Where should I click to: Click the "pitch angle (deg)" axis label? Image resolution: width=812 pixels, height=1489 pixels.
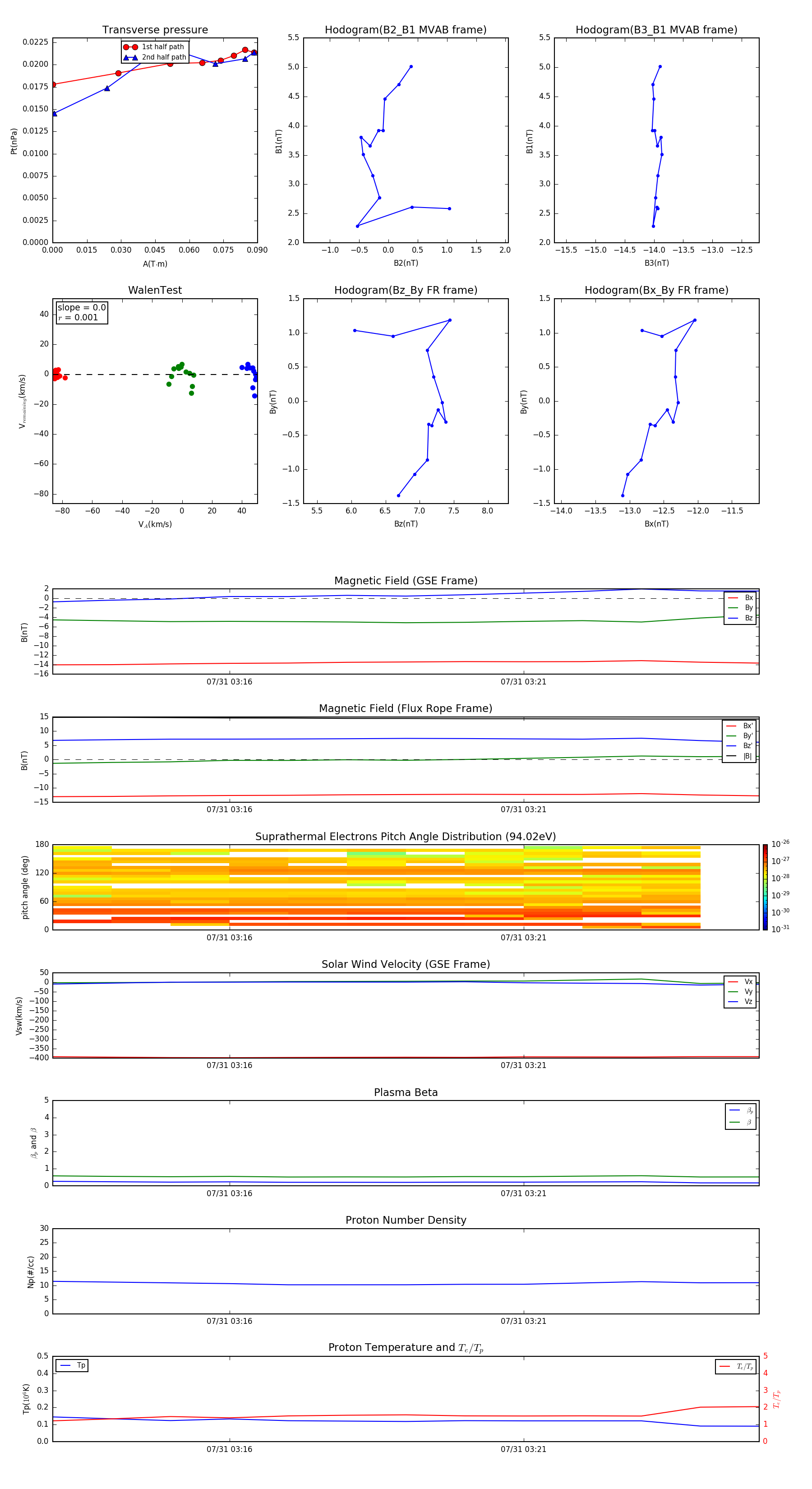coord(25,887)
